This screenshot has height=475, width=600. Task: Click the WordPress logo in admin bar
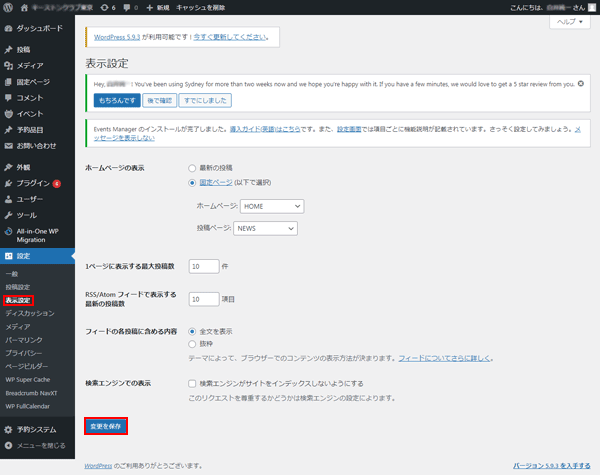tap(9, 7)
